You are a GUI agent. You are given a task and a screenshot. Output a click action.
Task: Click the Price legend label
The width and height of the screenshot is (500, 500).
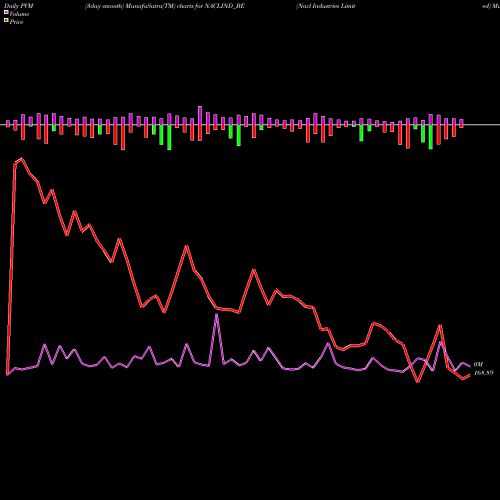[16, 22]
